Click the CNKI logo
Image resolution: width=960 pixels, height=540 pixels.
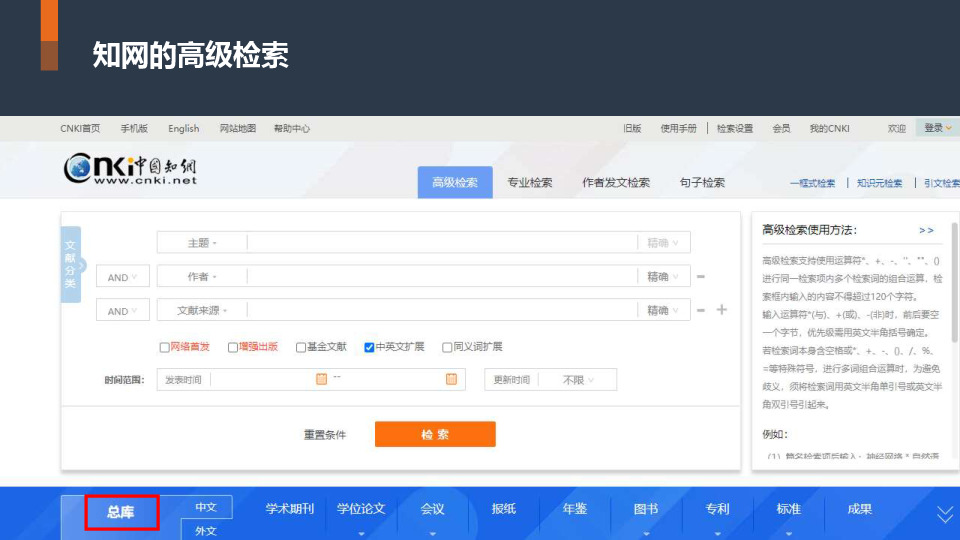pyautogui.click(x=130, y=168)
